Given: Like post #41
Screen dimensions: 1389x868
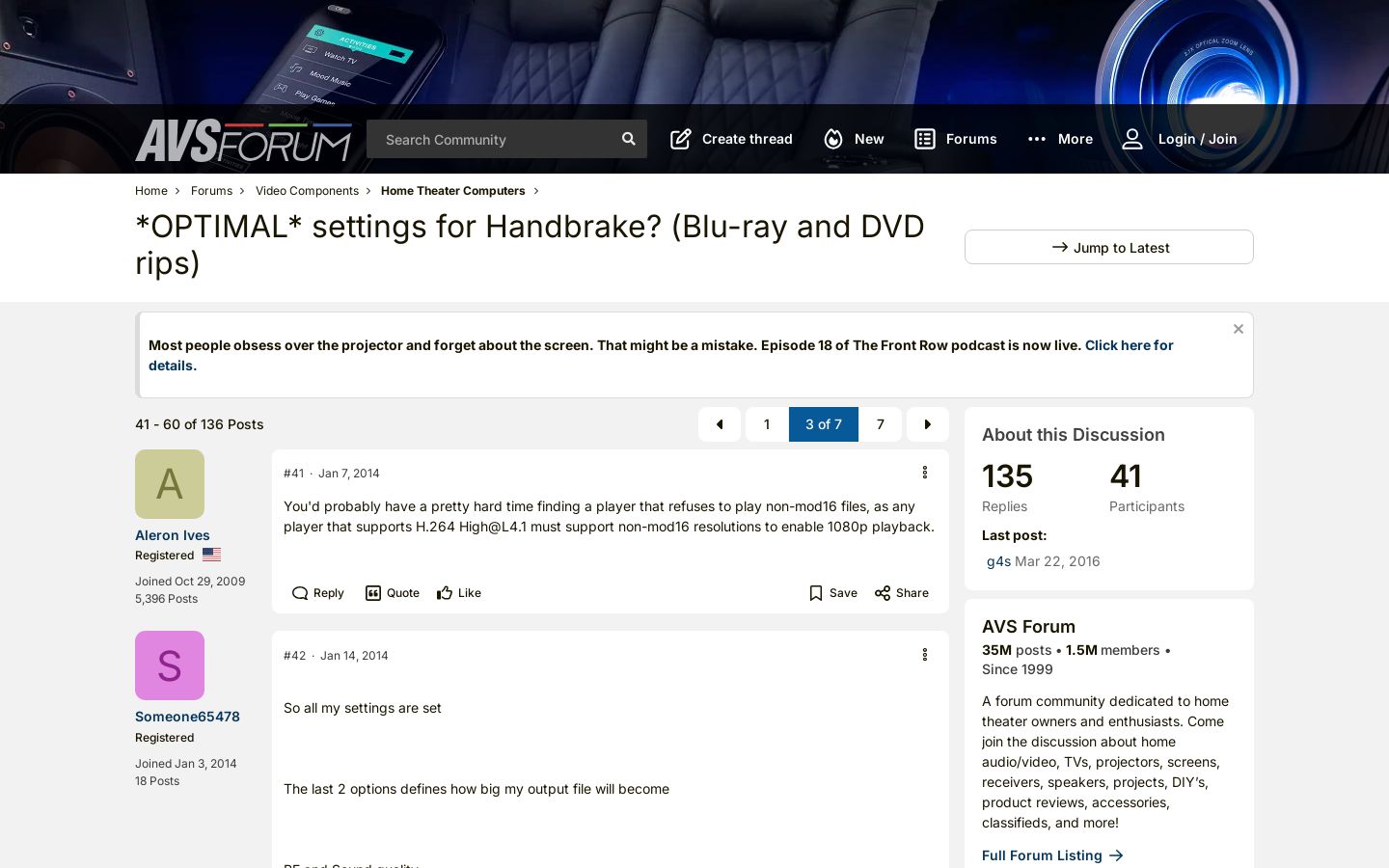Looking at the screenshot, I should [x=459, y=593].
